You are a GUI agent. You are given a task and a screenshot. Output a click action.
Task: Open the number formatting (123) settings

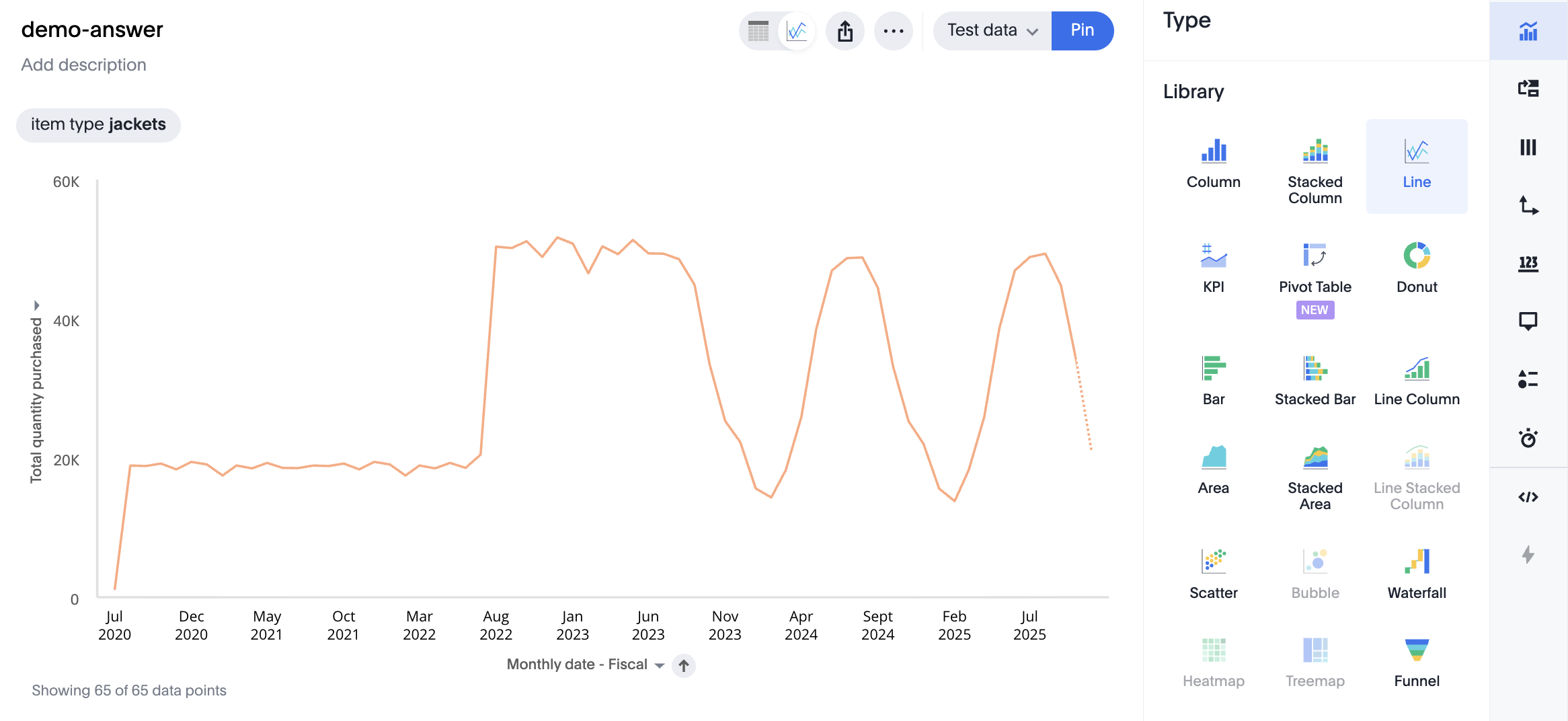(x=1529, y=264)
